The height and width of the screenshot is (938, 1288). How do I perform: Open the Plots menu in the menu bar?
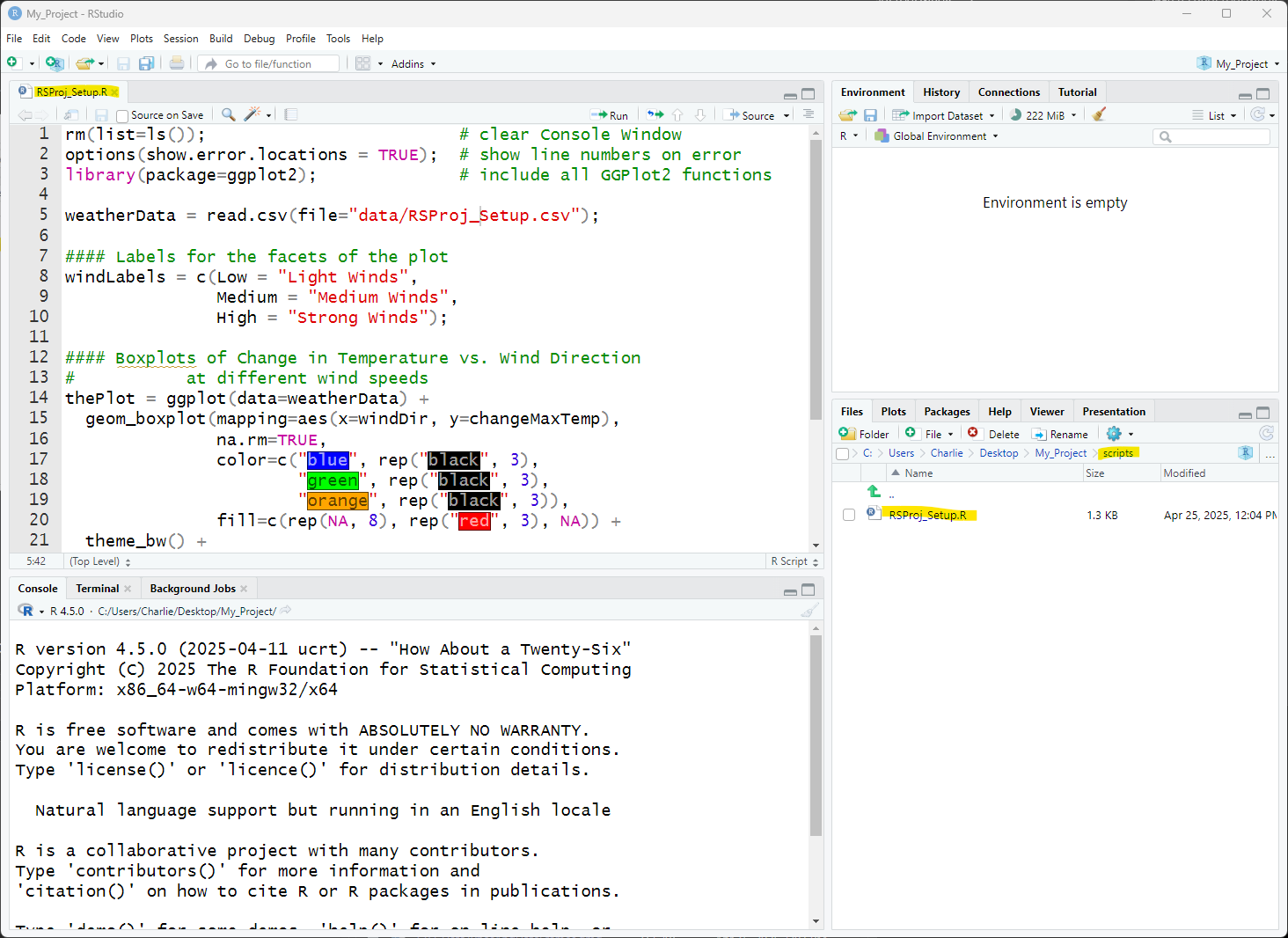tap(141, 39)
